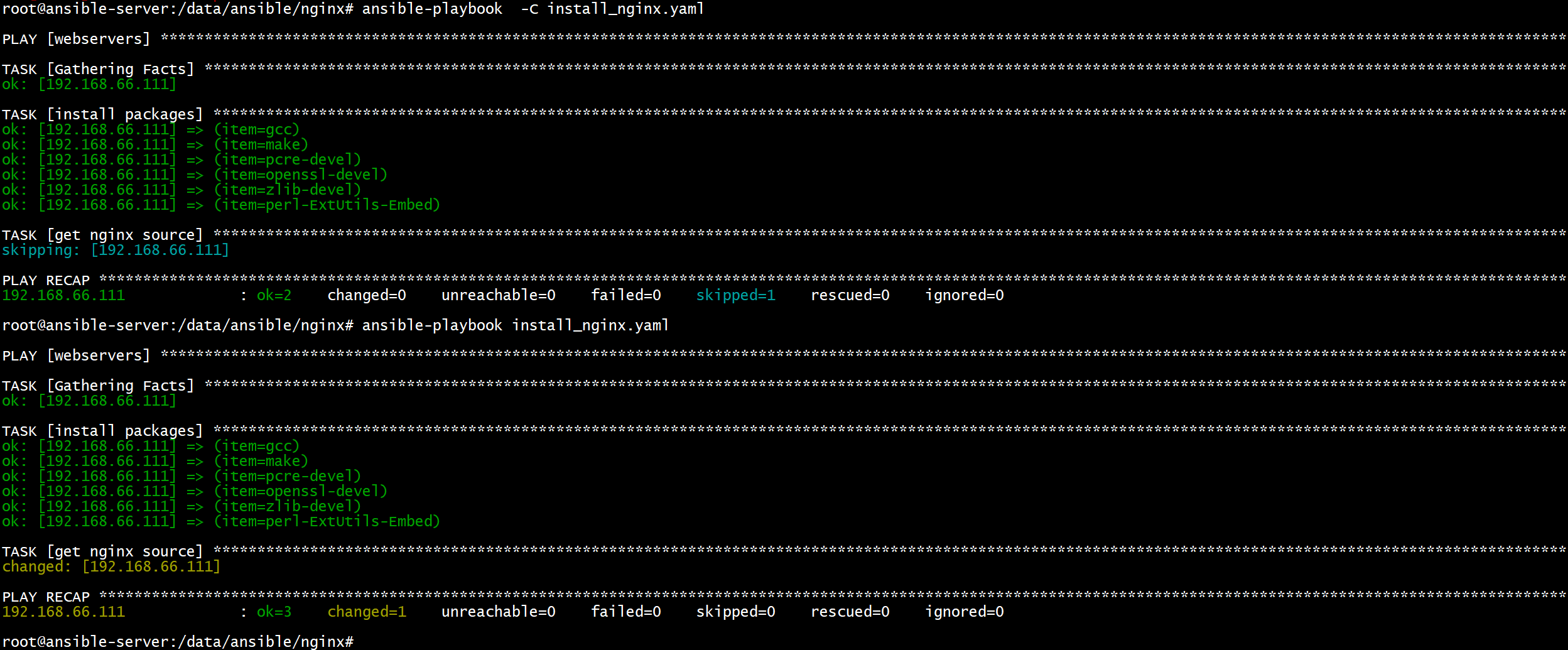
Task: Click 'TASK [install packages]' in the real run
Action: 102,431
